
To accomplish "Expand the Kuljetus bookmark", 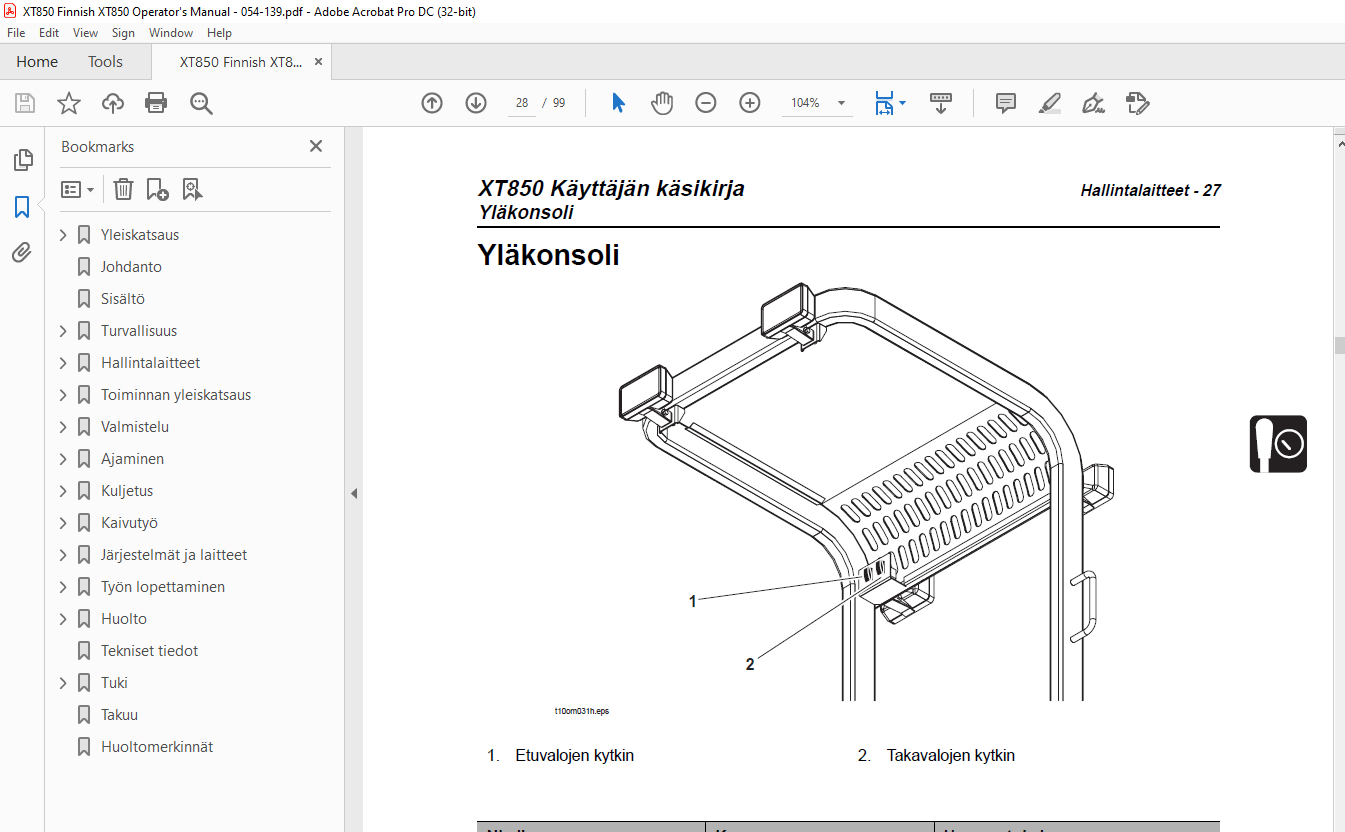I will pos(63,491).
